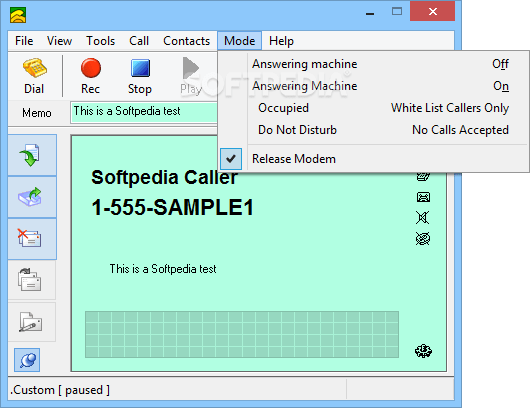The height and width of the screenshot is (408, 530).
Task: Toggle the Release Modem checkmark
Action: pyautogui.click(x=231, y=159)
